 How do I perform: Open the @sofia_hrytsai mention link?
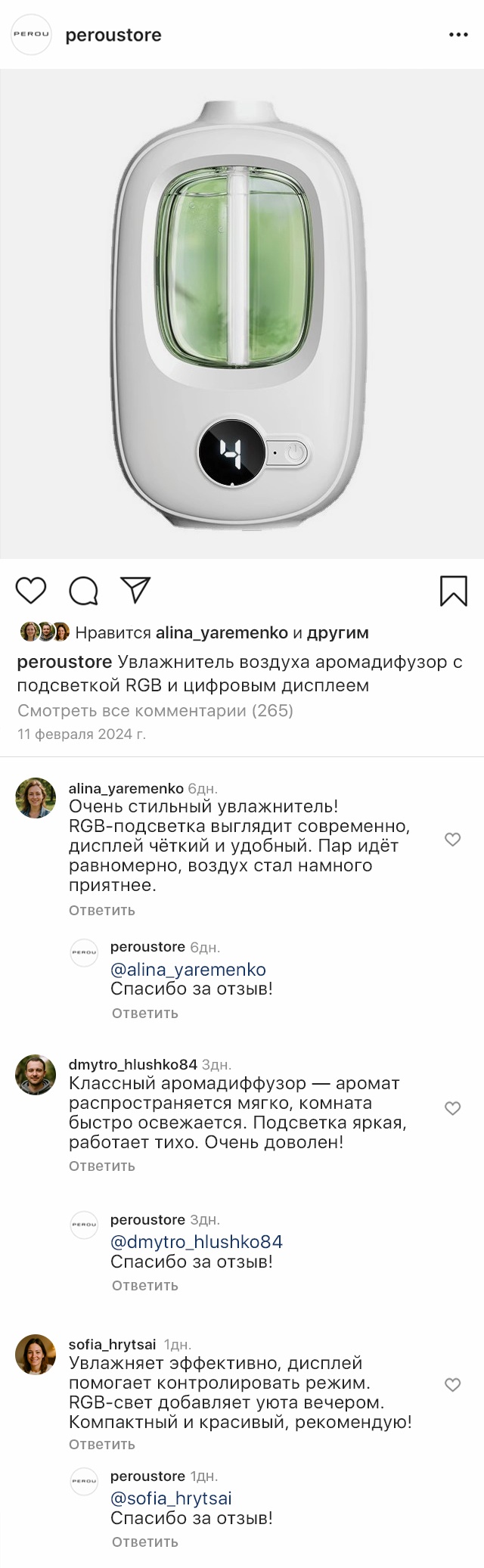click(171, 1498)
